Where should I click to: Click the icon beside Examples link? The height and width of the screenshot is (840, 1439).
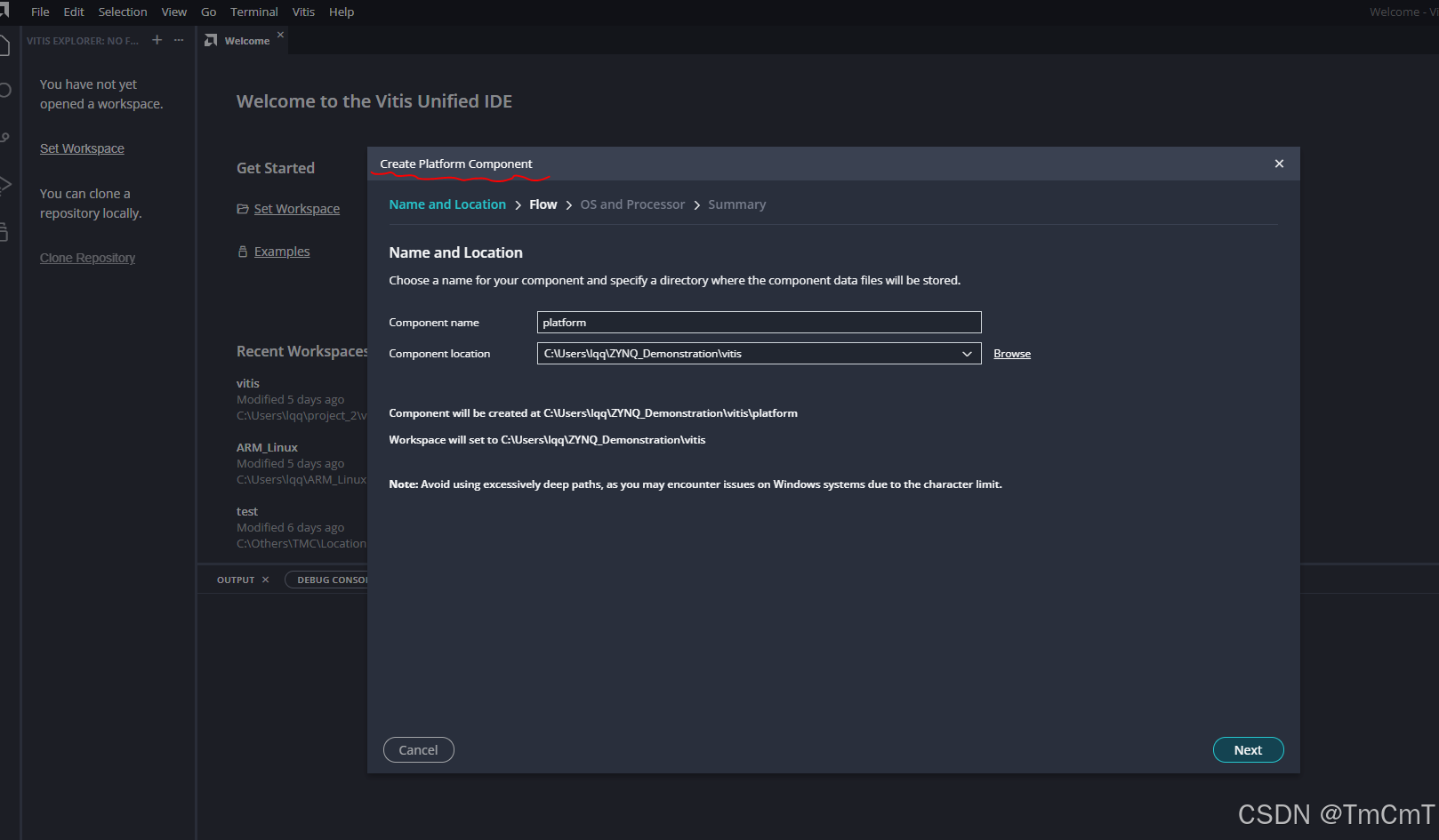click(x=243, y=252)
